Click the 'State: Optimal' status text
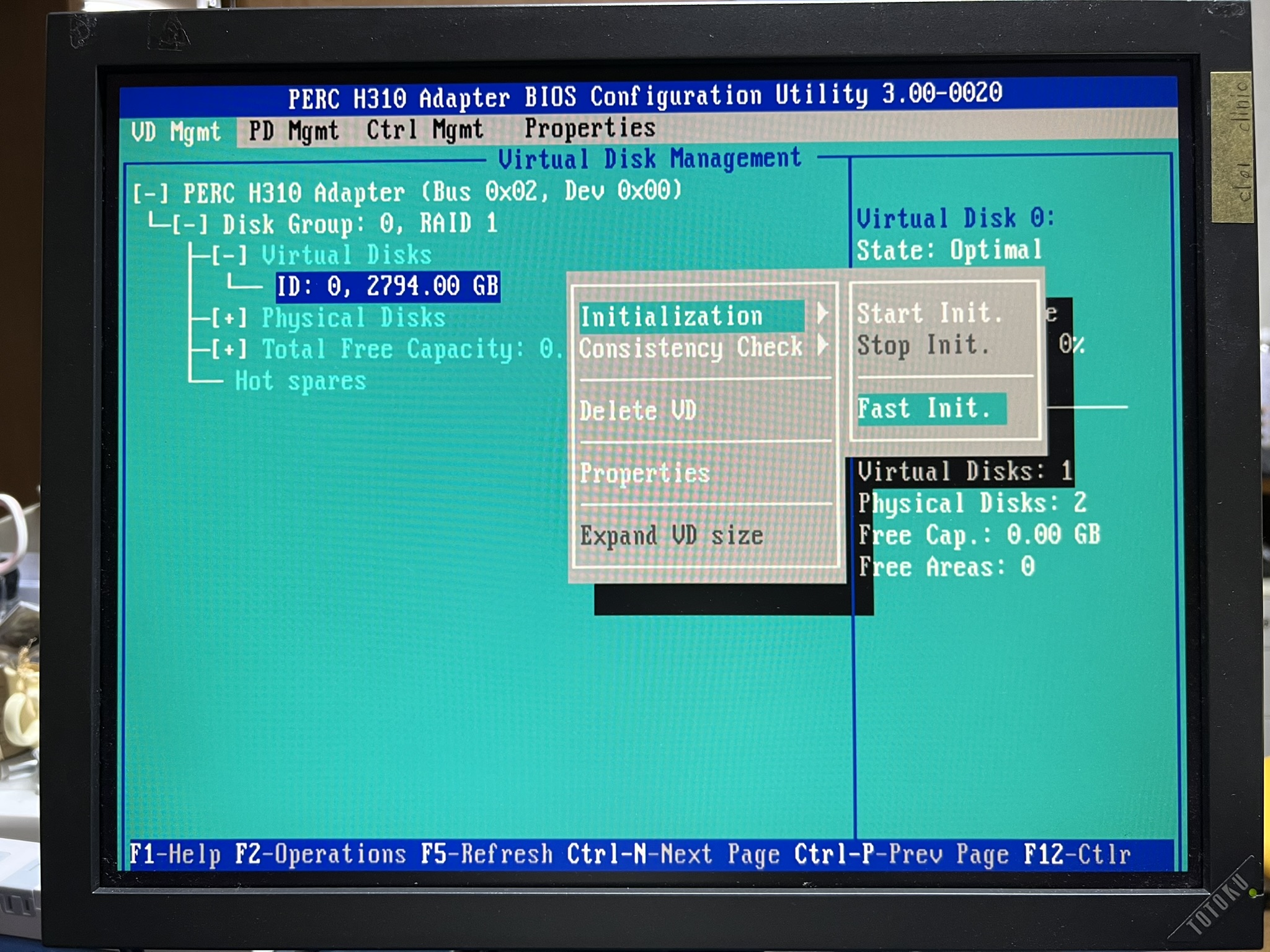The height and width of the screenshot is (952, 1270). pyautogui.click(x=949, y=250)
